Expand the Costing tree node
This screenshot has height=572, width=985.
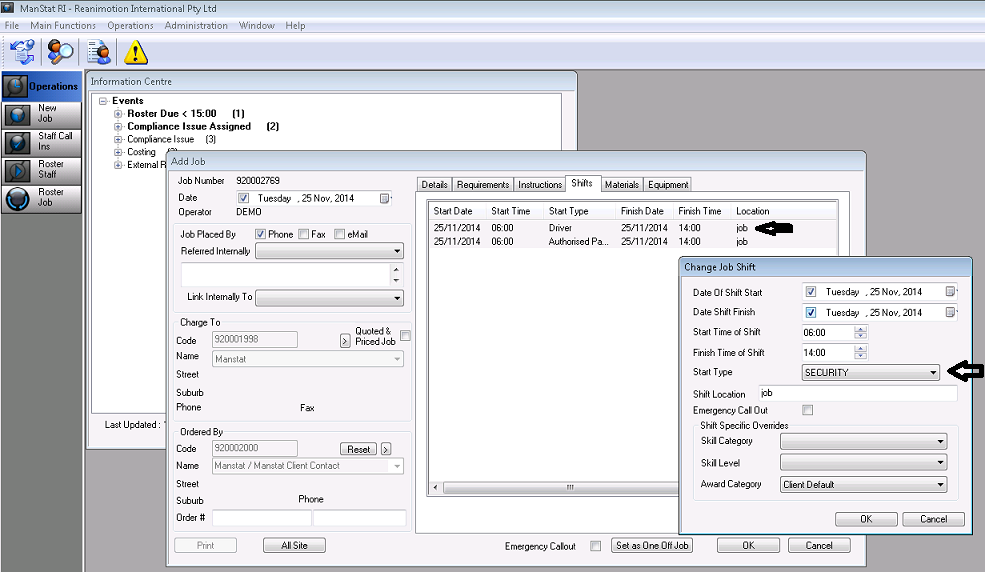pyautogui.click(x=118, y=153)
